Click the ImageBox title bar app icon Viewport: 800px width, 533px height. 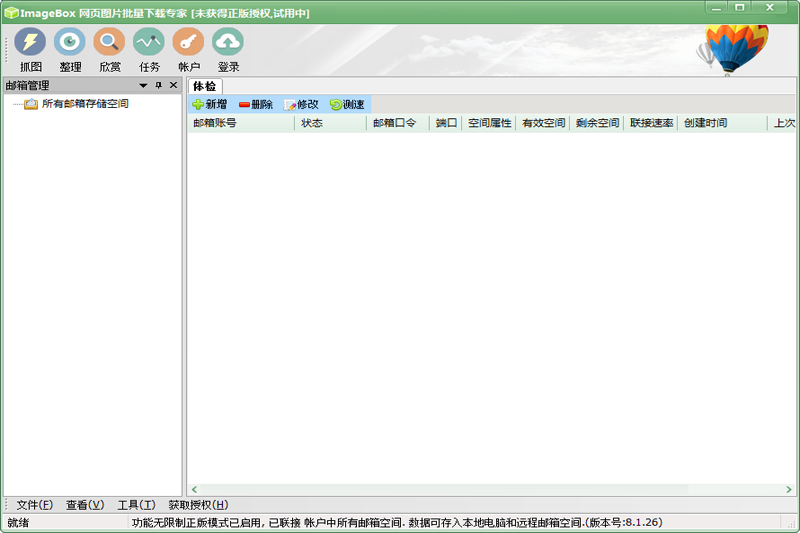pos(11,13)
